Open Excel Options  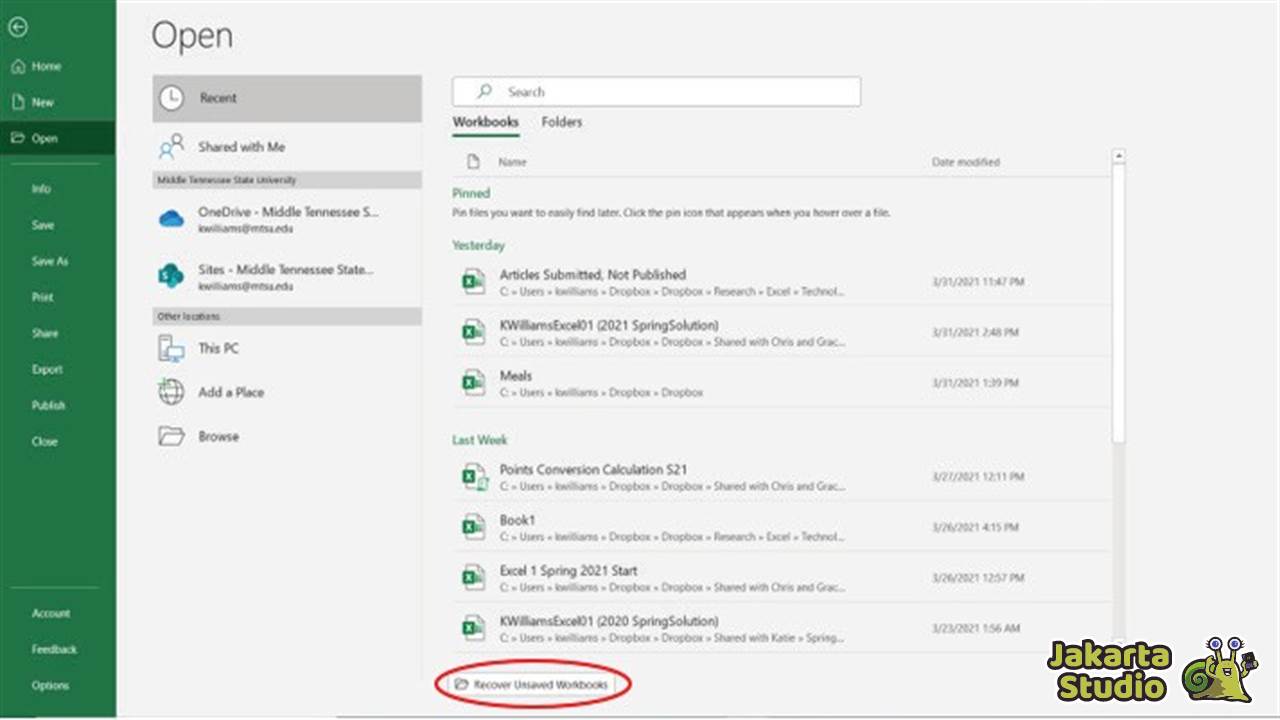pos(51,685)
